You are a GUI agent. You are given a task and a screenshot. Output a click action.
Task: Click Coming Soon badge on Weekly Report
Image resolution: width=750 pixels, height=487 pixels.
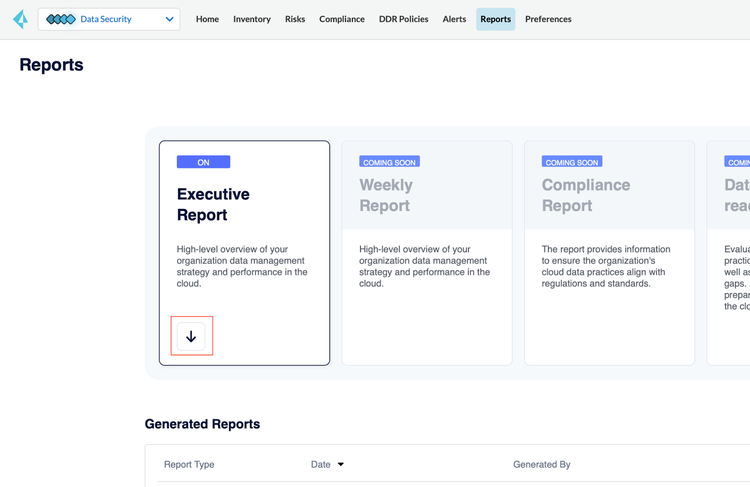coord(389,162)
